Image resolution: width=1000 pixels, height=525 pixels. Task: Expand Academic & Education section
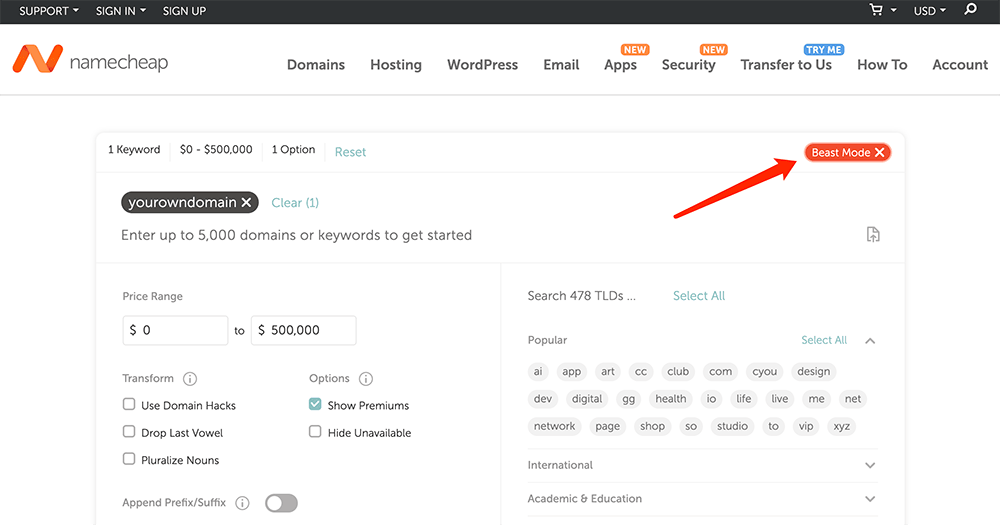click(x=870, y=499)
